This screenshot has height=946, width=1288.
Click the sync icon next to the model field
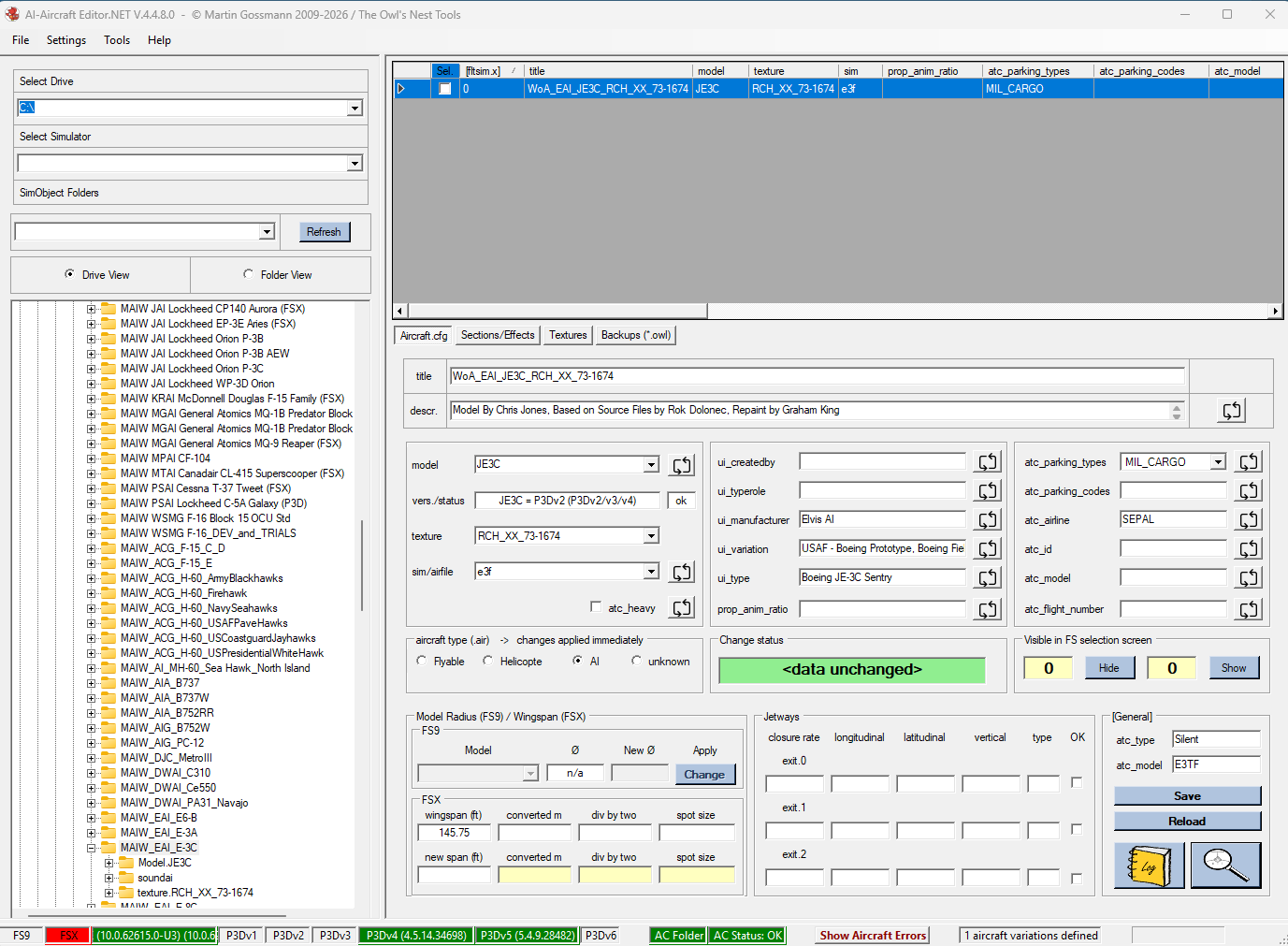pos(682,465)
